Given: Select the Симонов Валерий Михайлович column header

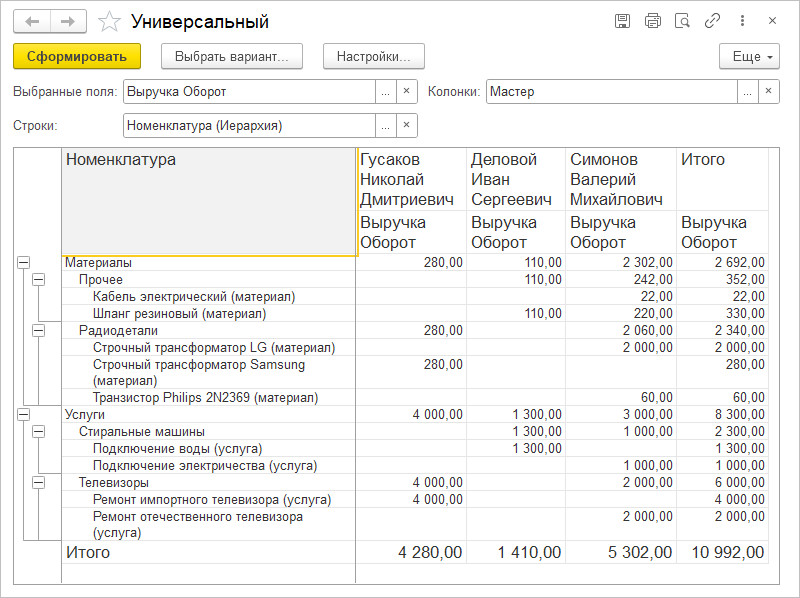Looking at the screenshot, I should 621,180.
